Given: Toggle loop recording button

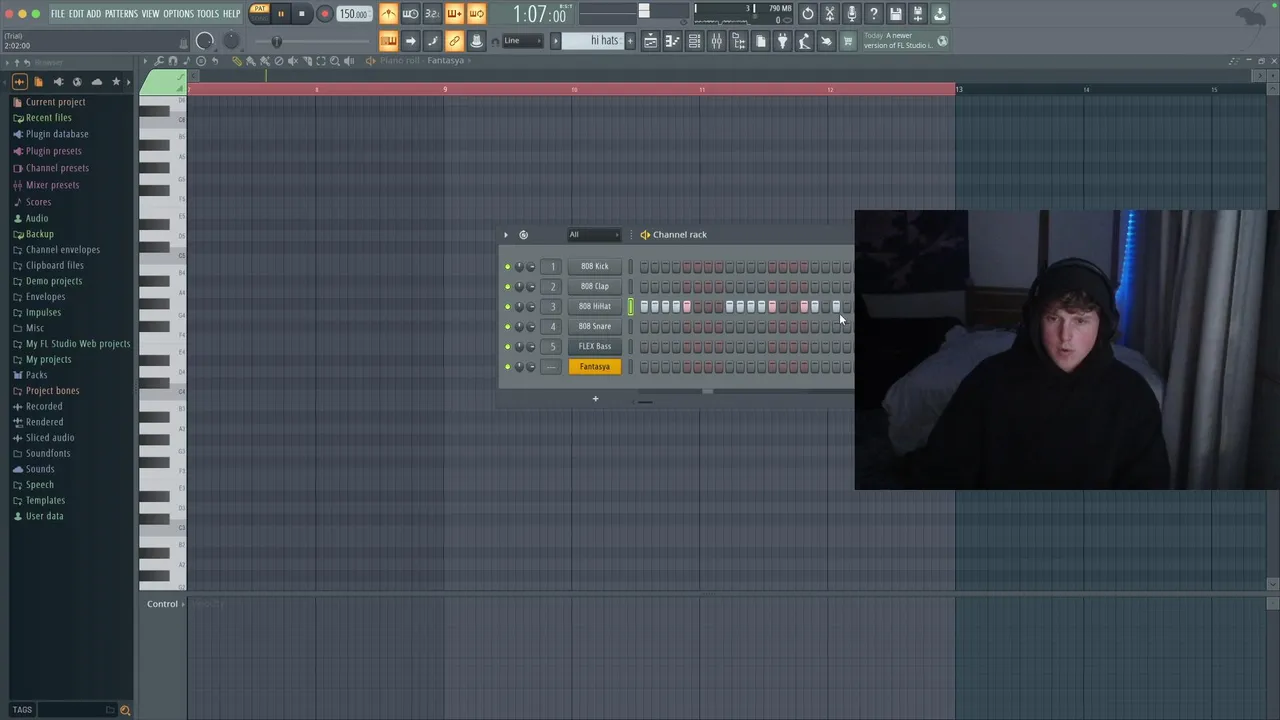Looking at the screenshot, I should [476, 14].
